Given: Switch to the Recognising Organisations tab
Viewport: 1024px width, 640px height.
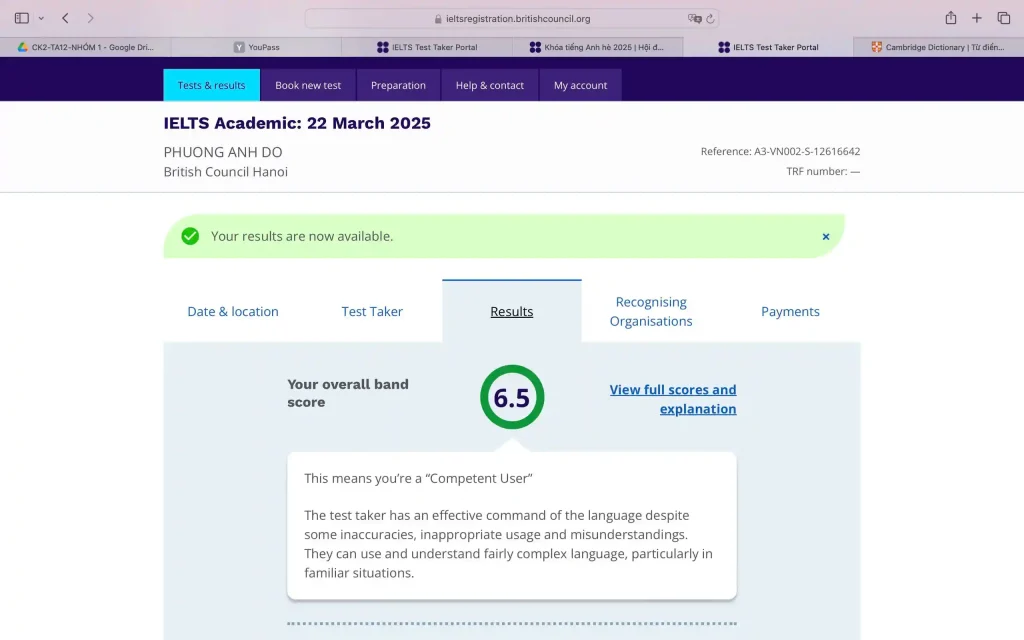Looking at the screenshot, I should click(x=651, y=311).
